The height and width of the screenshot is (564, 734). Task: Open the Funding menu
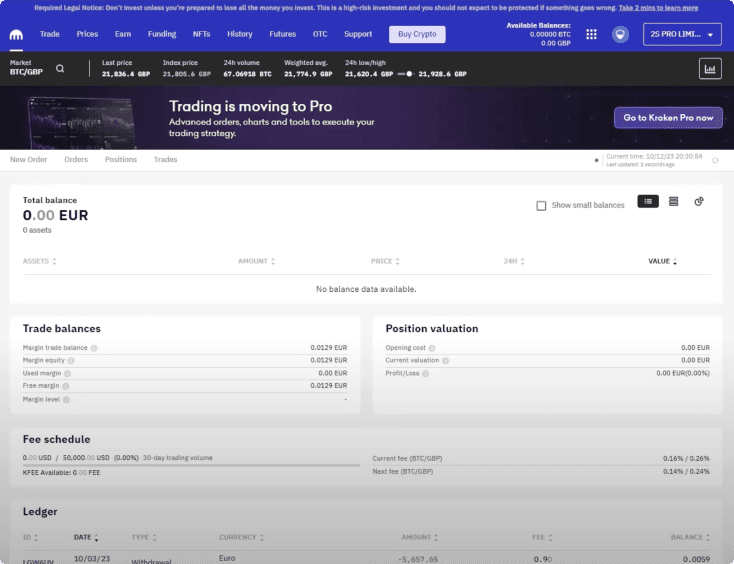pos(162,34)
